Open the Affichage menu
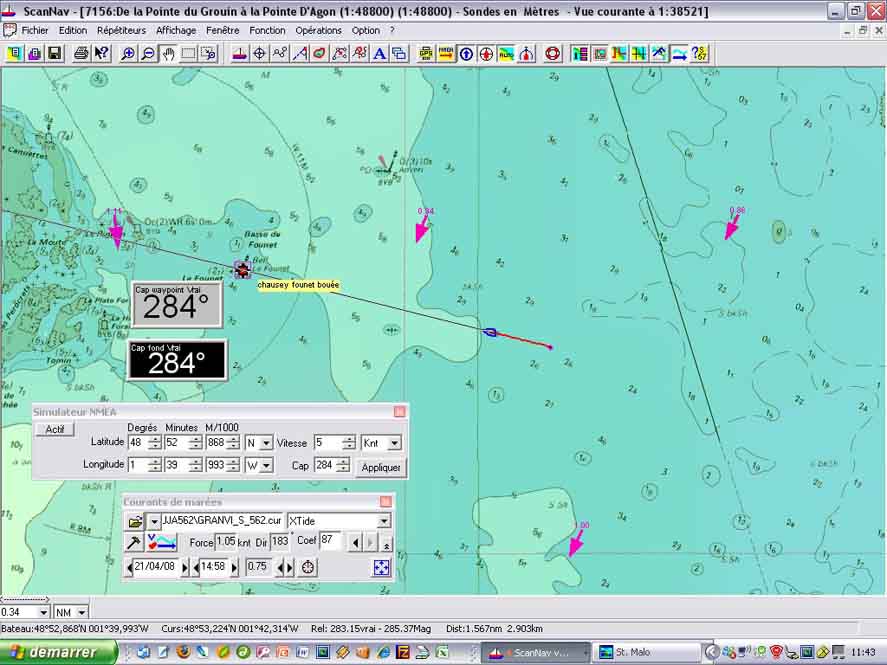 [x=176, y=31]
